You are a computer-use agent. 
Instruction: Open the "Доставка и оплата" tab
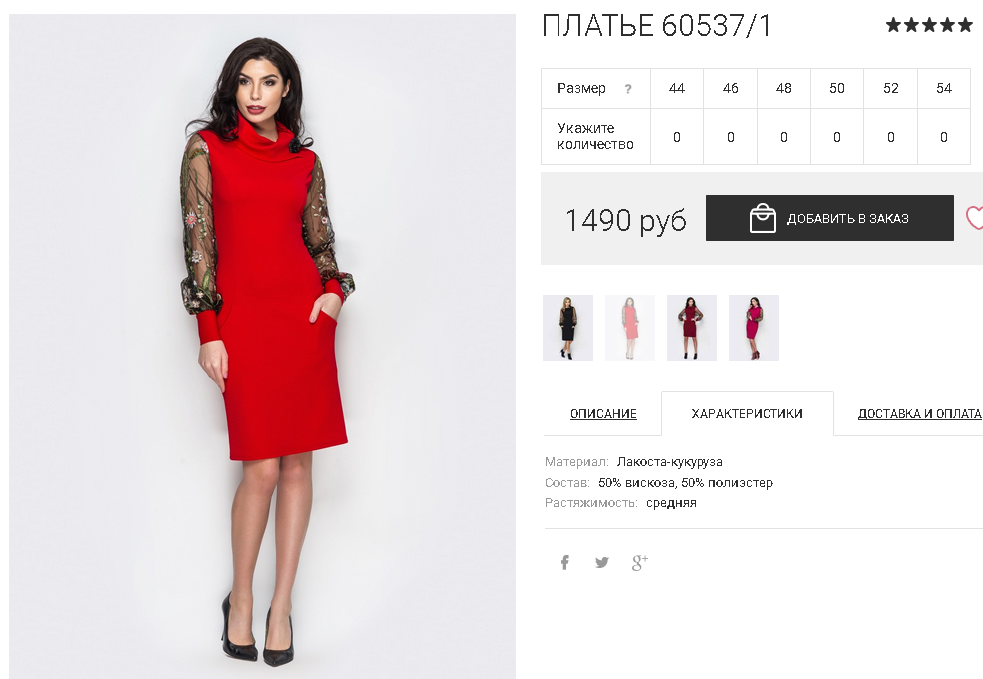pos(919,414)
